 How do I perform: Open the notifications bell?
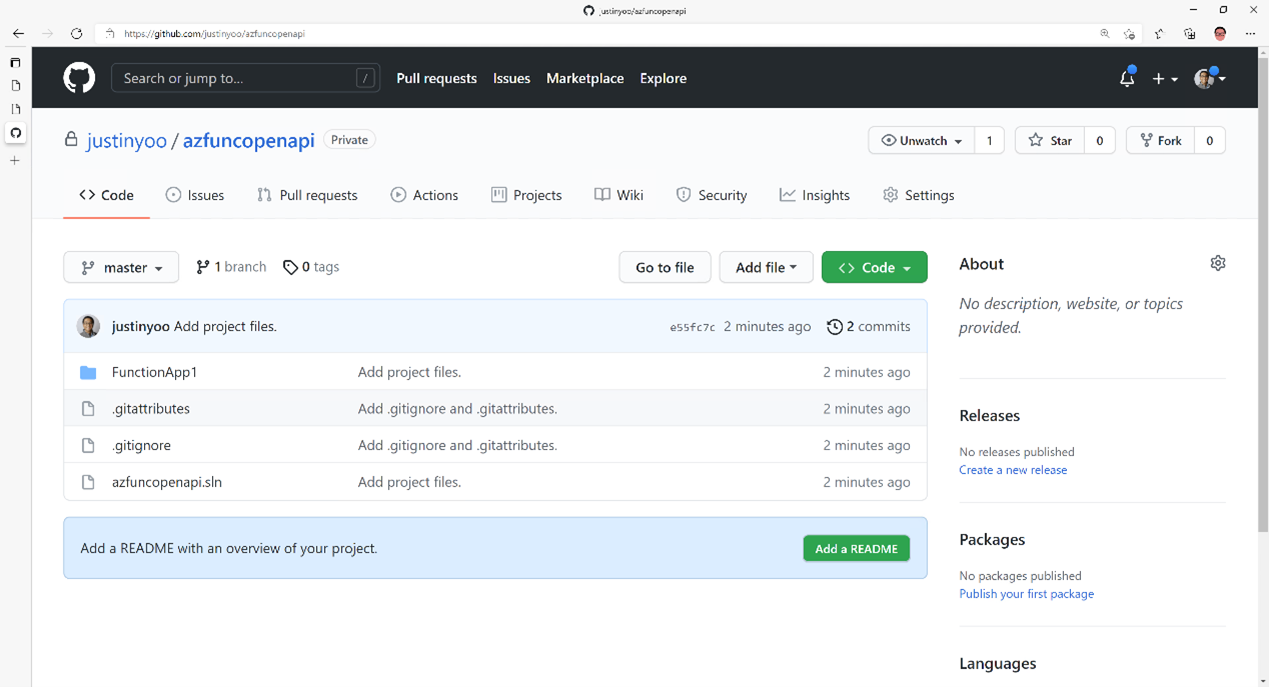point(1127,78)
